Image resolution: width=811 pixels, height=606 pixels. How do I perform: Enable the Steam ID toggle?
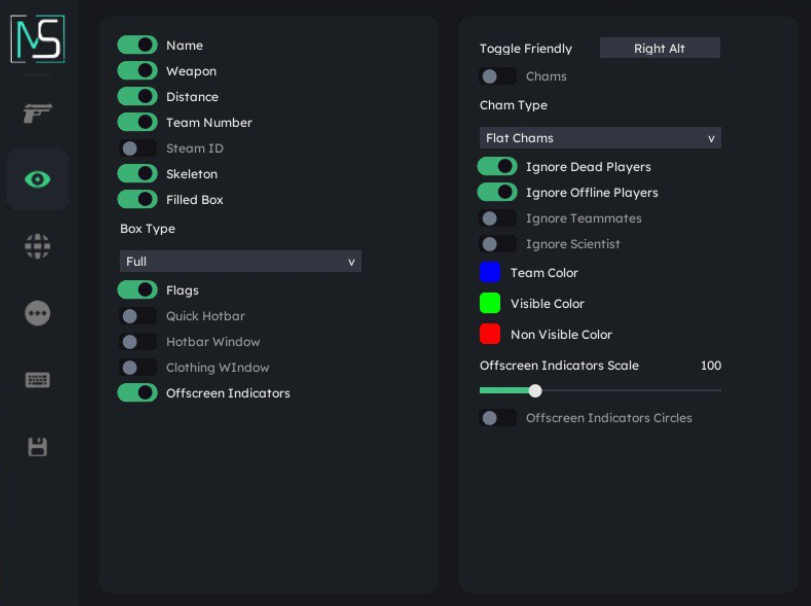coord(137,148)
